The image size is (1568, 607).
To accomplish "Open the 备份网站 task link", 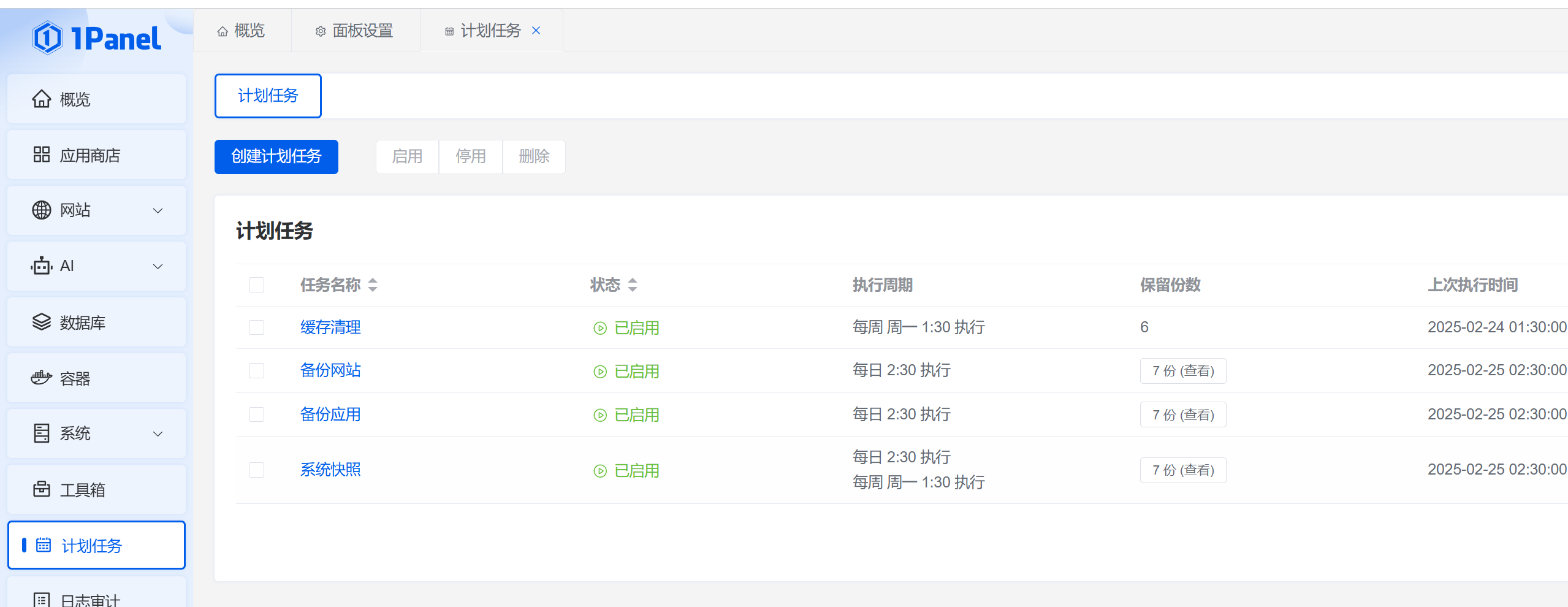I will (x=330, y=370).
